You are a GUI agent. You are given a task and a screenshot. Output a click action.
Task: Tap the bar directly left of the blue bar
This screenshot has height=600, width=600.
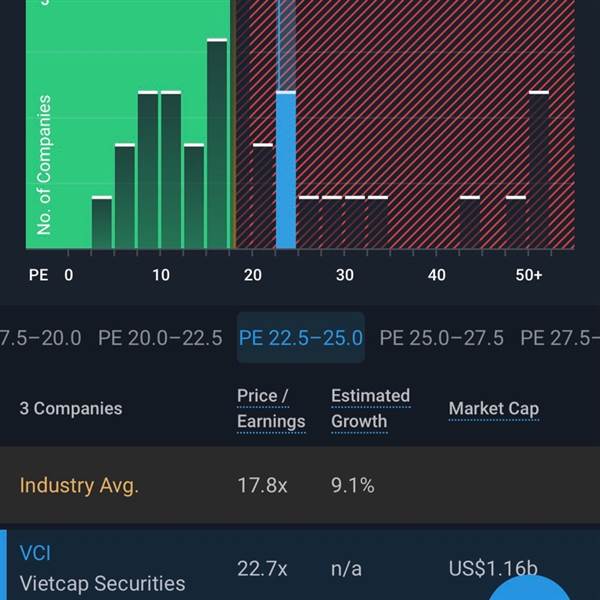coord(263,197)
